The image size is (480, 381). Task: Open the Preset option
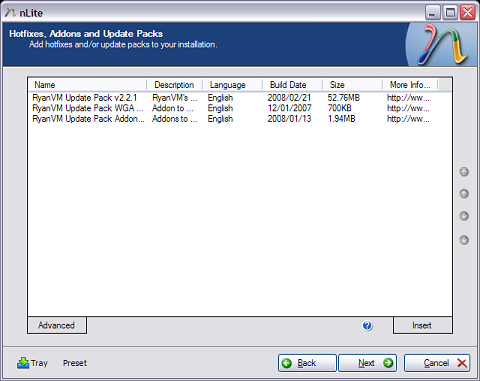point(75,363)
